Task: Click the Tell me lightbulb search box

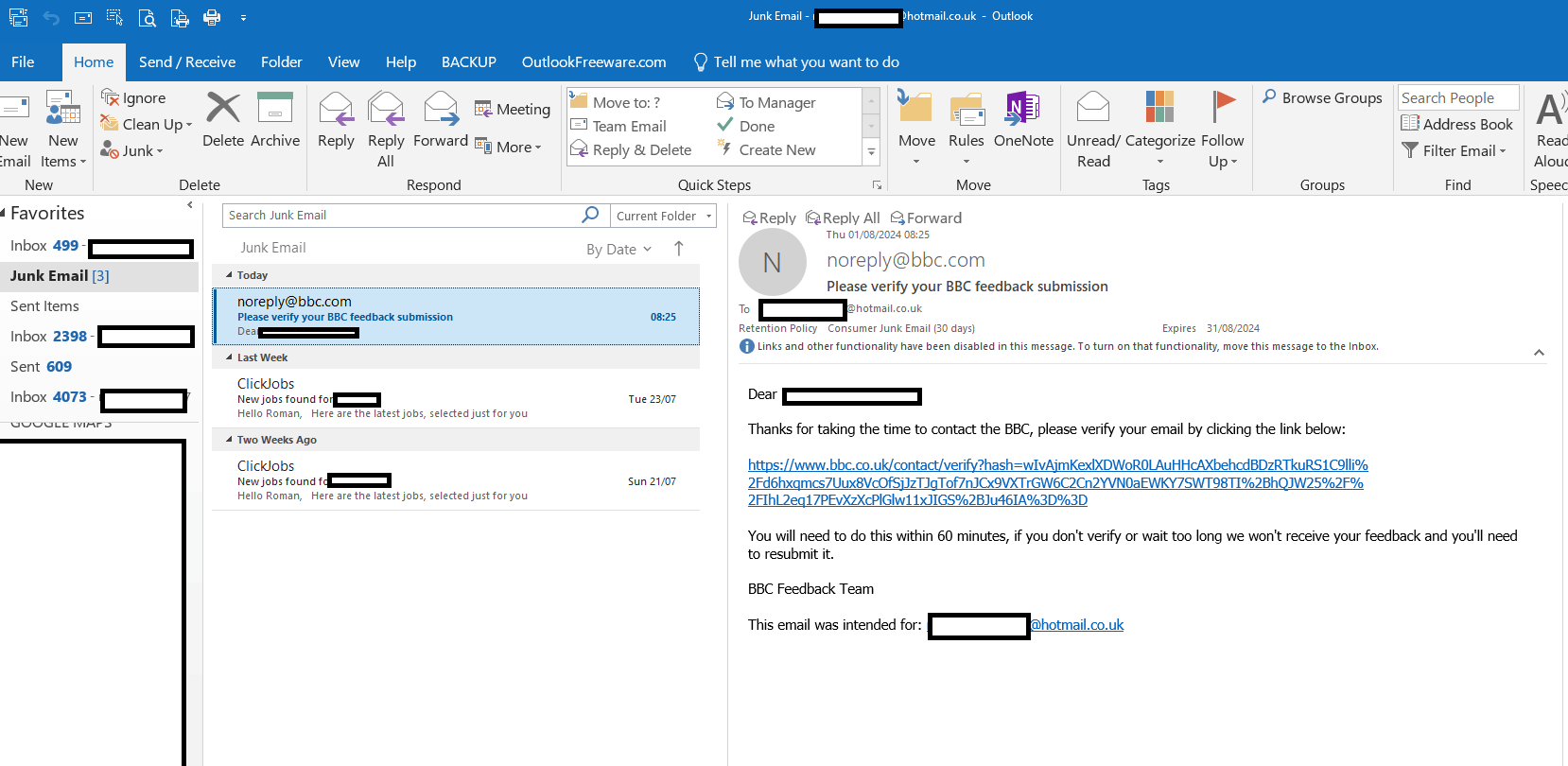Action: tap(796, 61)
